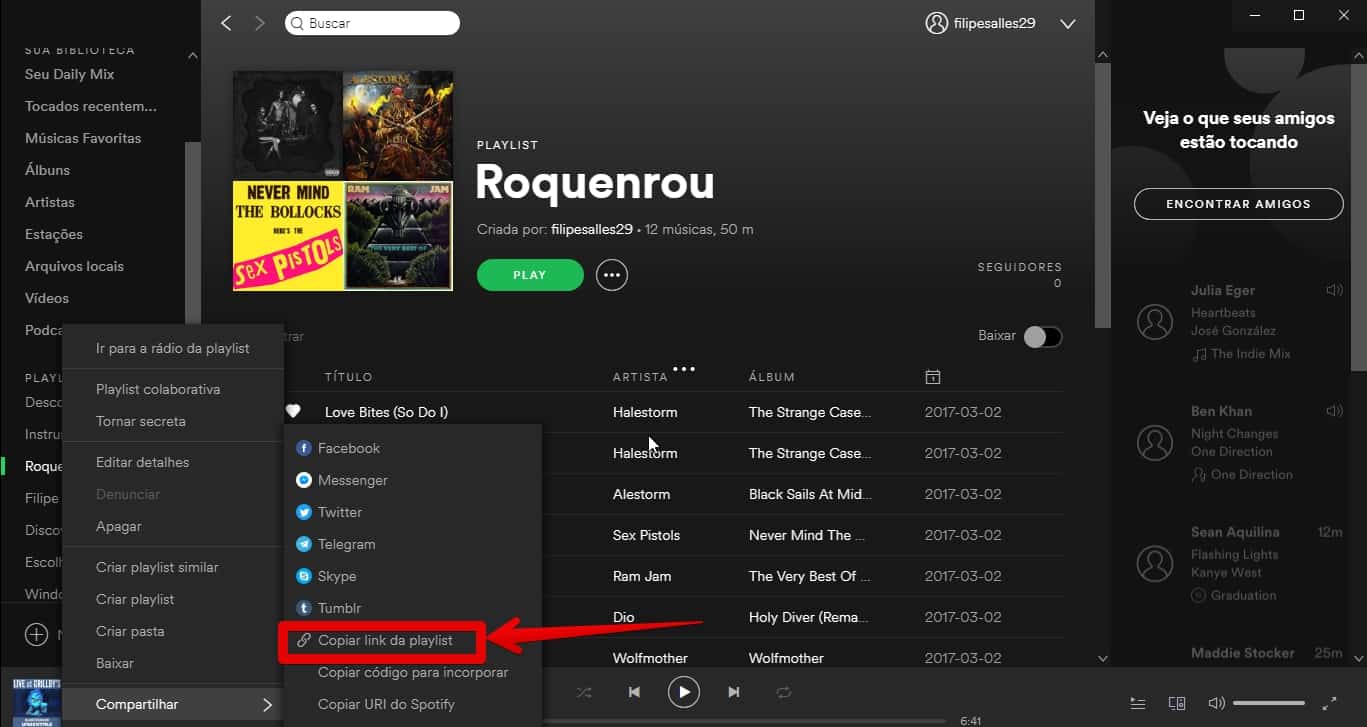Go forward with the right arrow

(260, 23)
